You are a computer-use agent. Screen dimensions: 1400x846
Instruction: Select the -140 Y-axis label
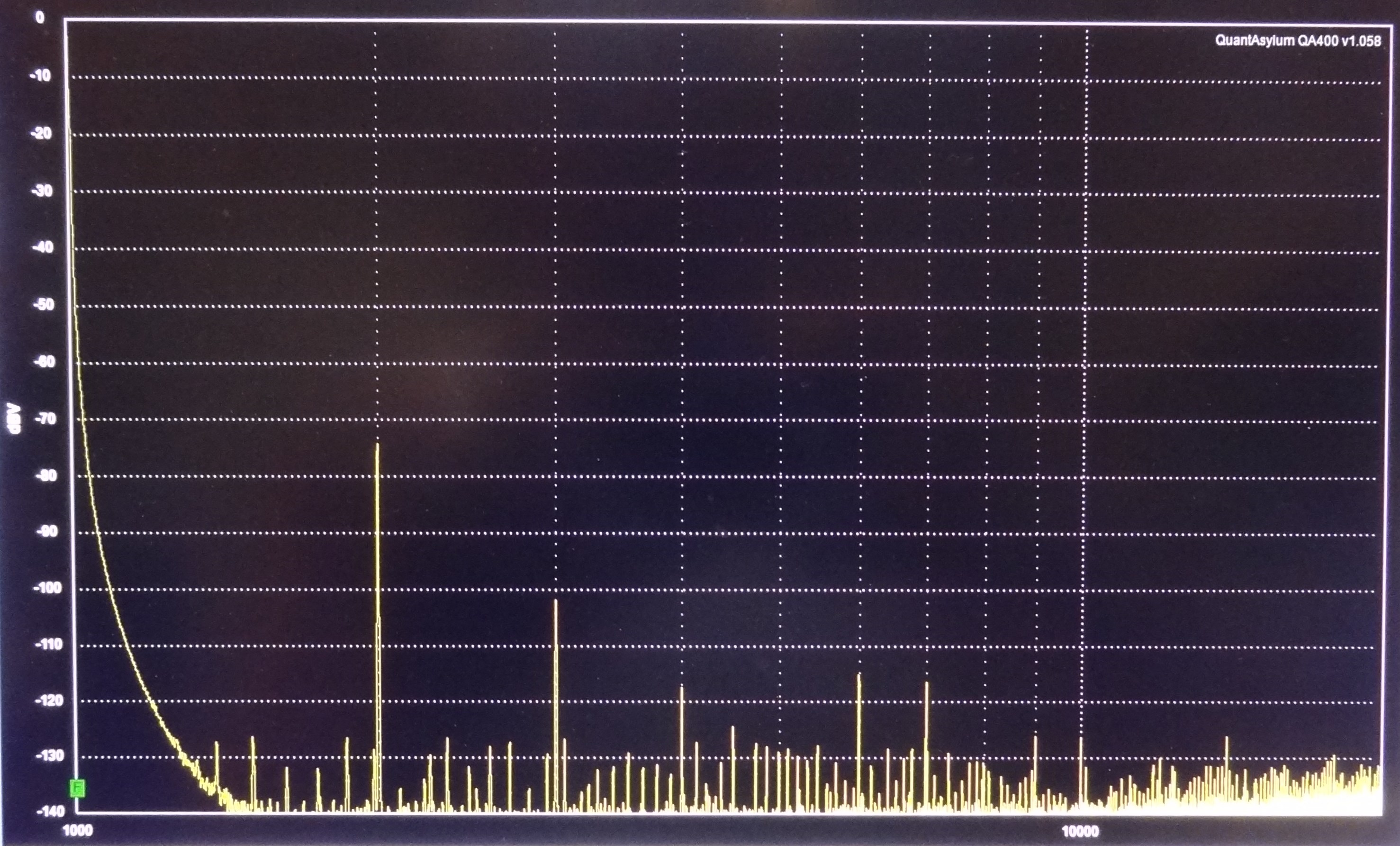pyautogui.click(x=51, y=811)
